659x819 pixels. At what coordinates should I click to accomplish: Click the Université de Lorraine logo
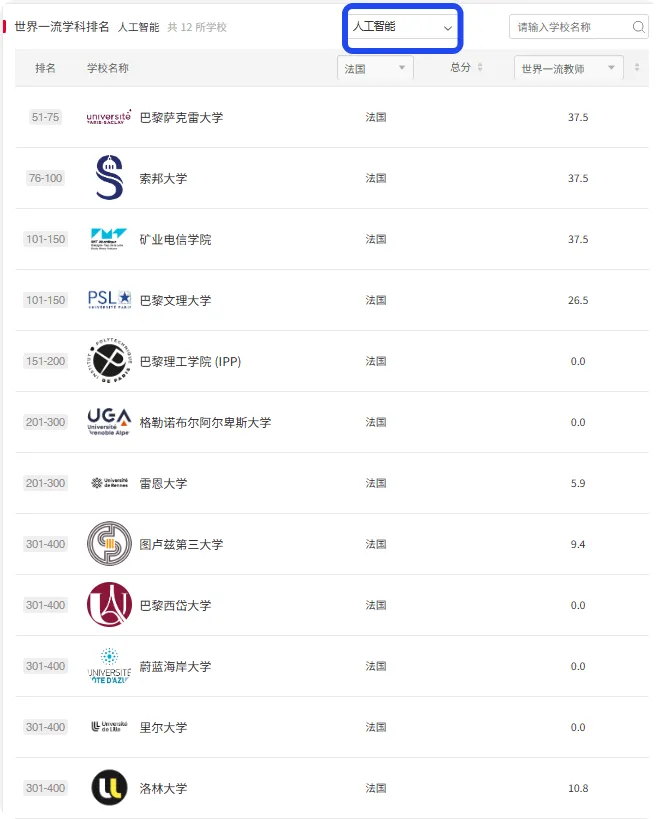(x=109, y=787)
